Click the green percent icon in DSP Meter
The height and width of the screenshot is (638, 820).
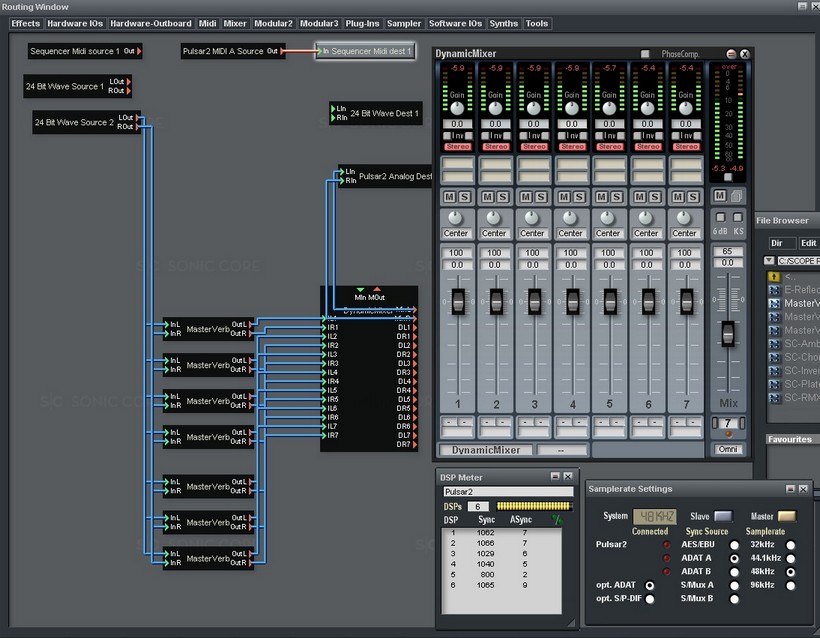coord(557,520)
